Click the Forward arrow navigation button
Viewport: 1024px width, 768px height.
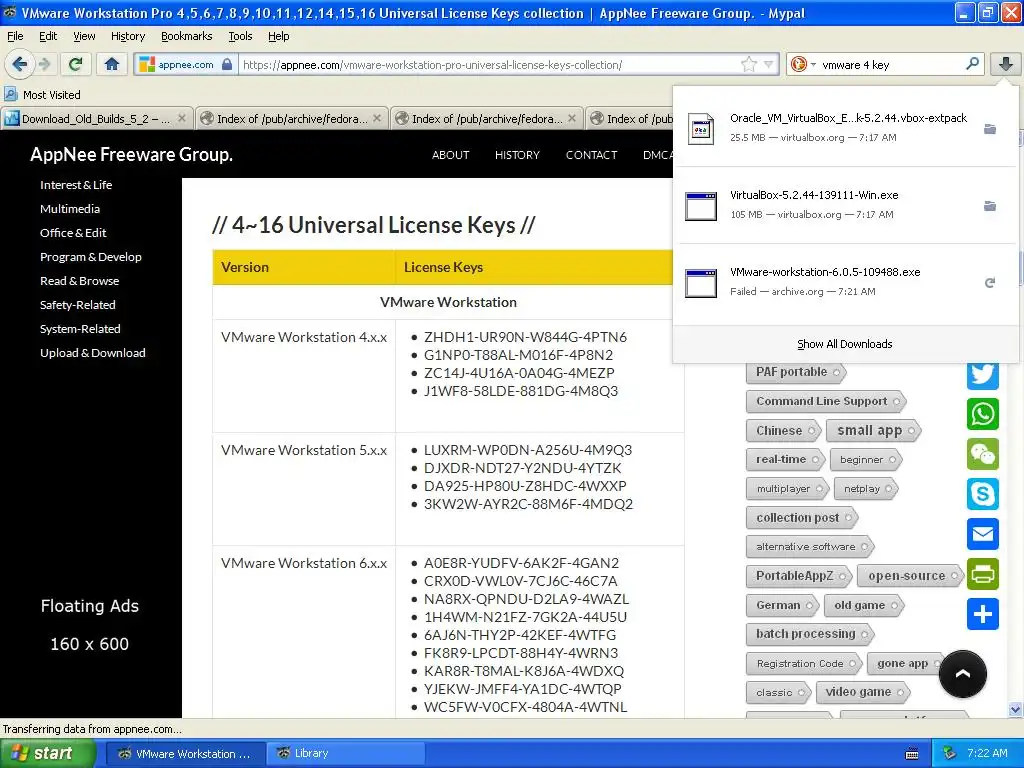44,64
